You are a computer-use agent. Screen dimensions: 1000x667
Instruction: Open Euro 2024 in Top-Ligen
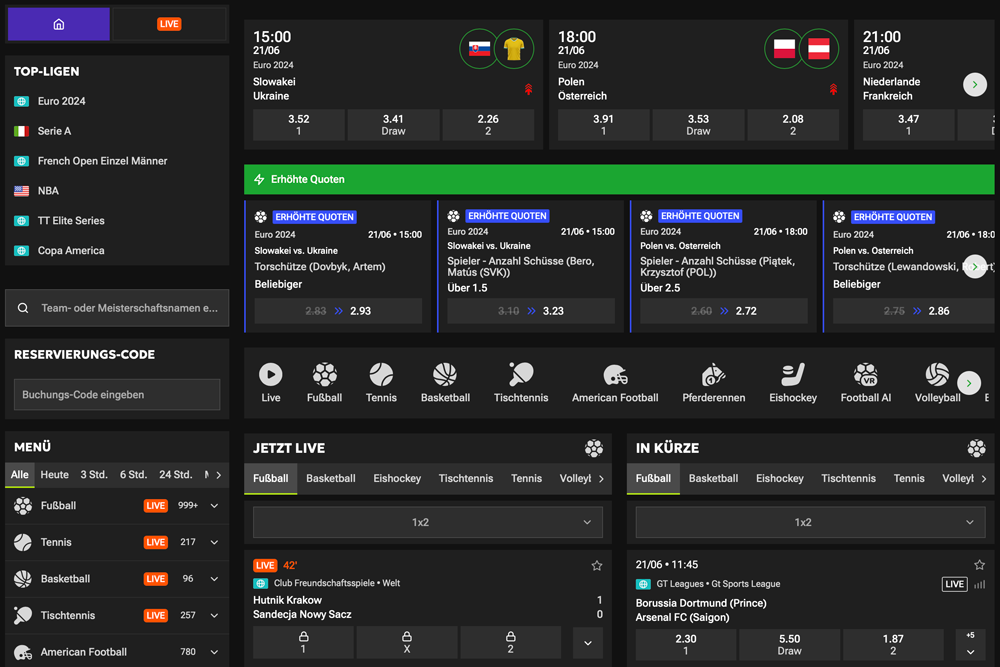click(x=61, y=101)
